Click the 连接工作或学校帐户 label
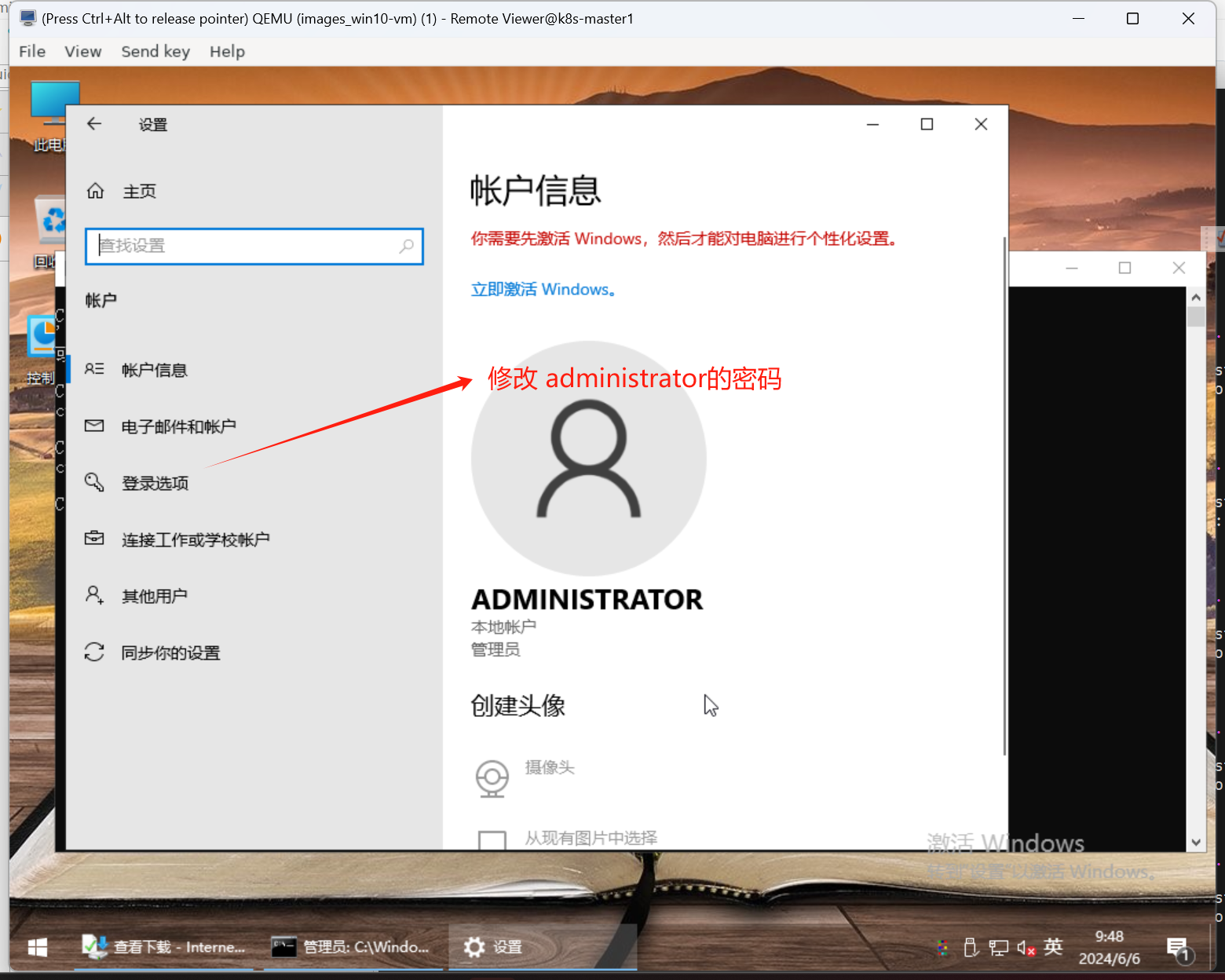 point(196,539)
